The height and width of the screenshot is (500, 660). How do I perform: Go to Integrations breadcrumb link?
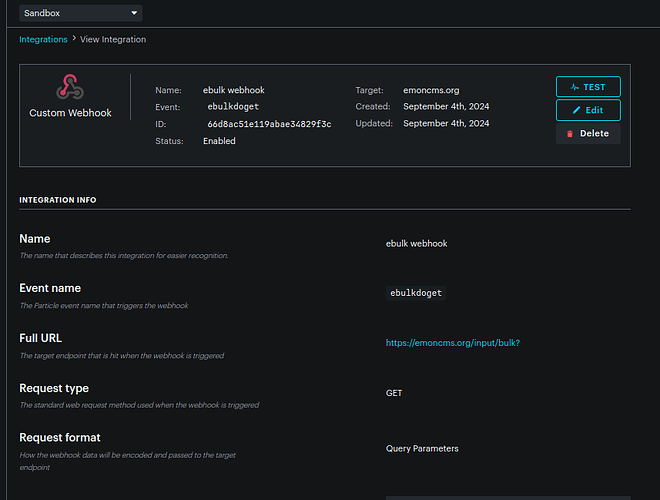[43, 40]
